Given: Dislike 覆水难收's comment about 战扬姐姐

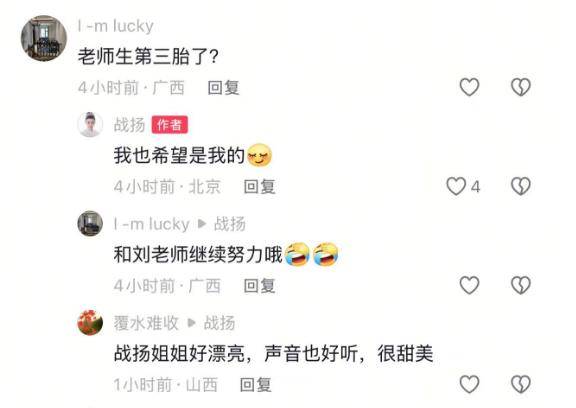Looking at the screenshot, I should (x=521, y=384).
